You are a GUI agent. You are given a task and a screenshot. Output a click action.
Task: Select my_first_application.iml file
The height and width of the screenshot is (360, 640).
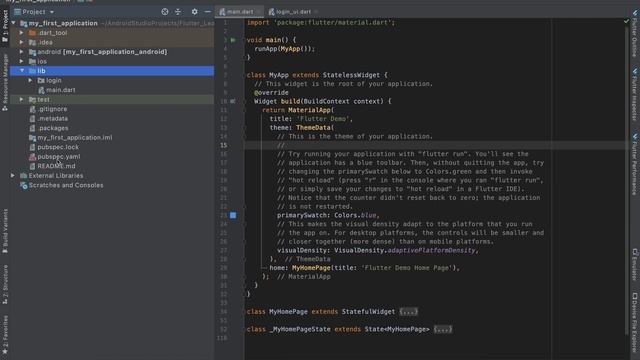75,138
